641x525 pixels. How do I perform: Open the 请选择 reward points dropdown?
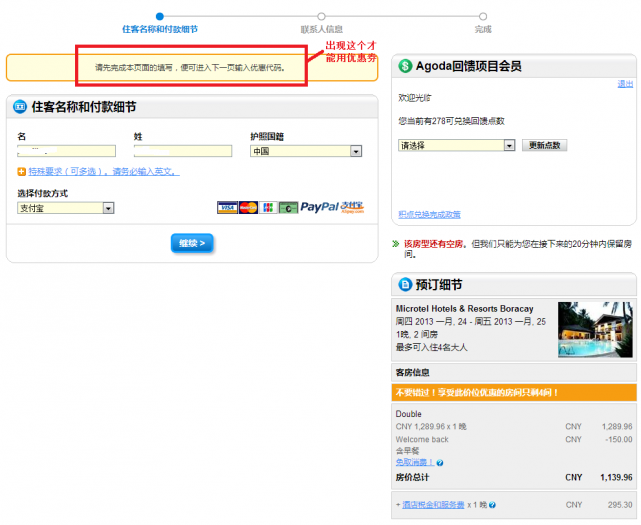456,145
